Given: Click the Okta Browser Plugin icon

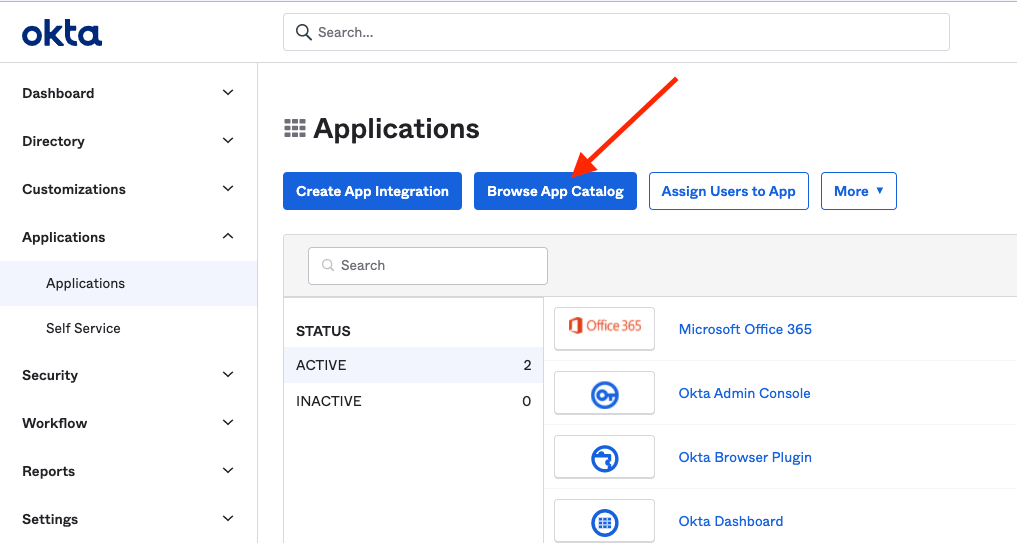Looking at the screenshot, I should click(x=604, y=458).
